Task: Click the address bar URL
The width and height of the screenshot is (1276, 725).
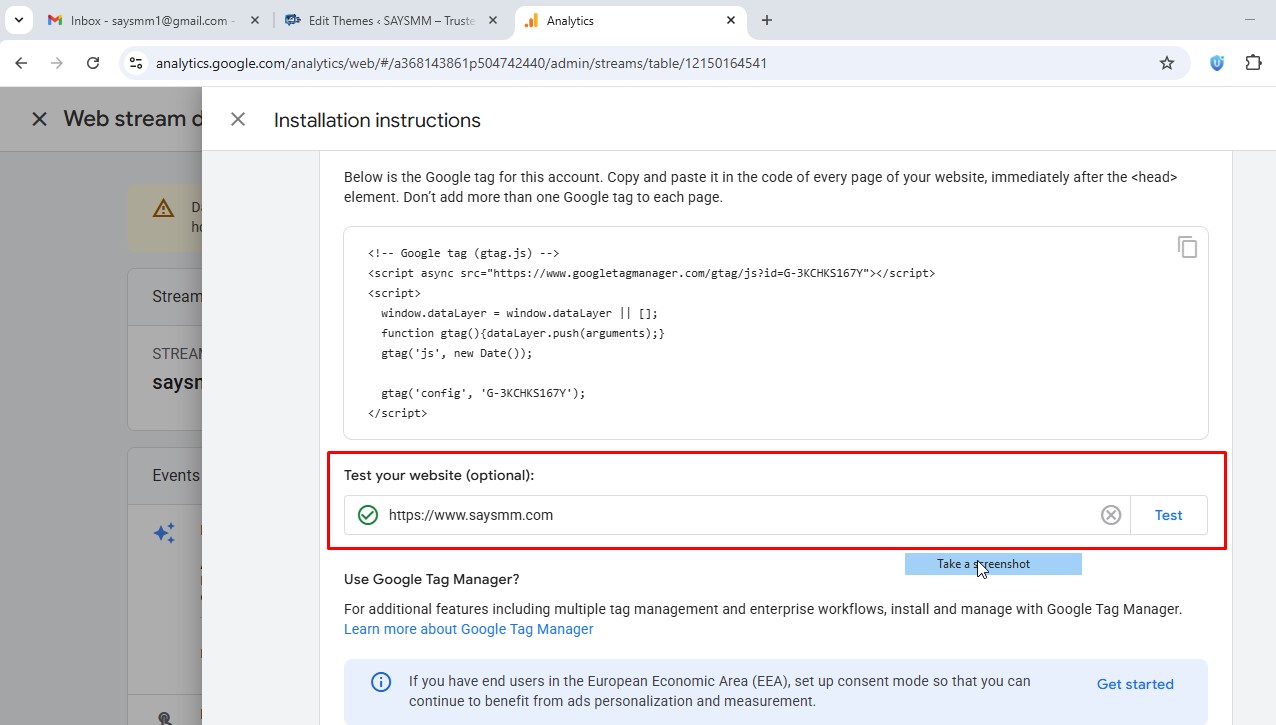Action: pos(460,63)
